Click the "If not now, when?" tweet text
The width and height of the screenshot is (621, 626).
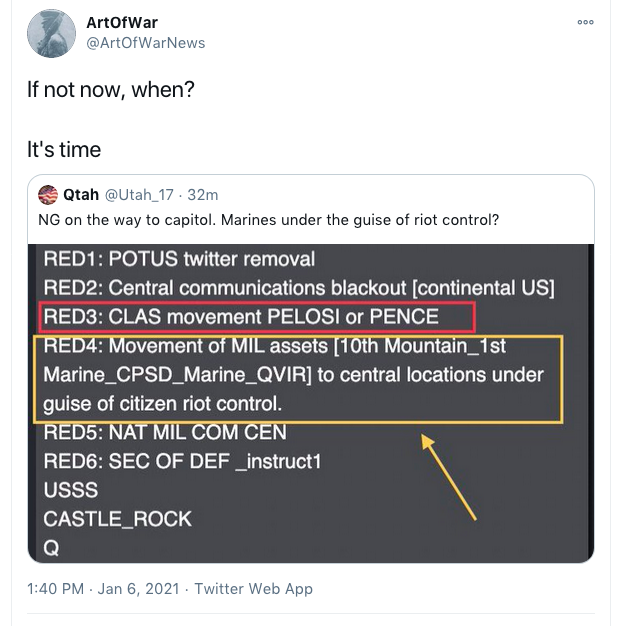click(x=110, y=89)
